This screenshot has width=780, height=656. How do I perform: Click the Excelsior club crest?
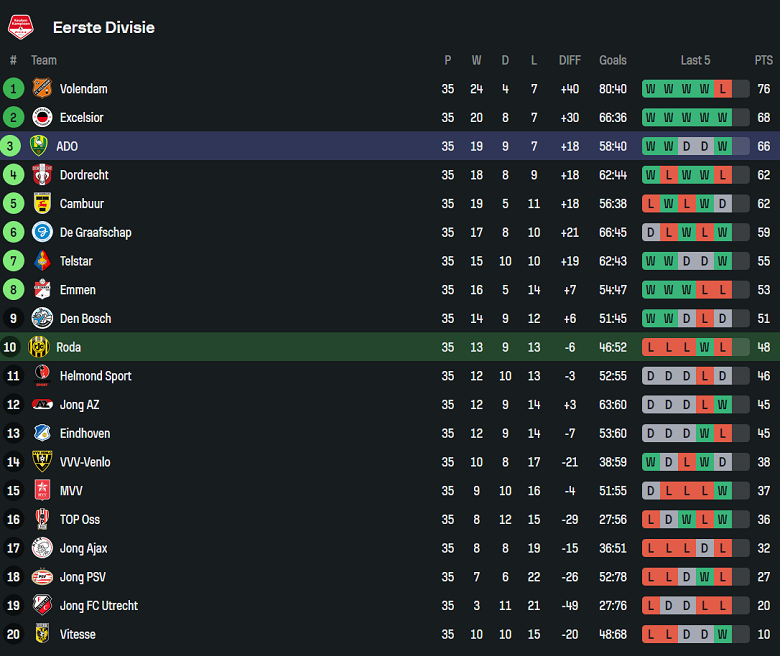41,118
